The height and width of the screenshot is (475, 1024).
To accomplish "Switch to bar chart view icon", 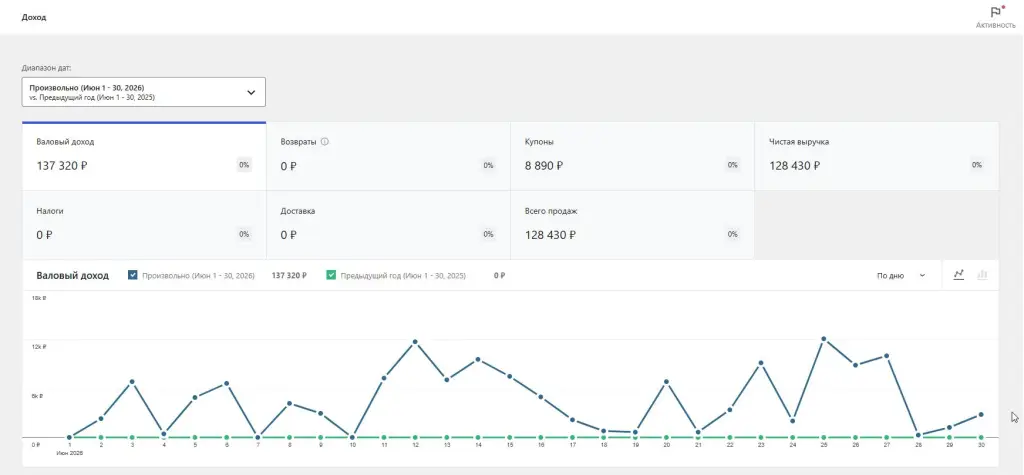I will coord(982,275).
